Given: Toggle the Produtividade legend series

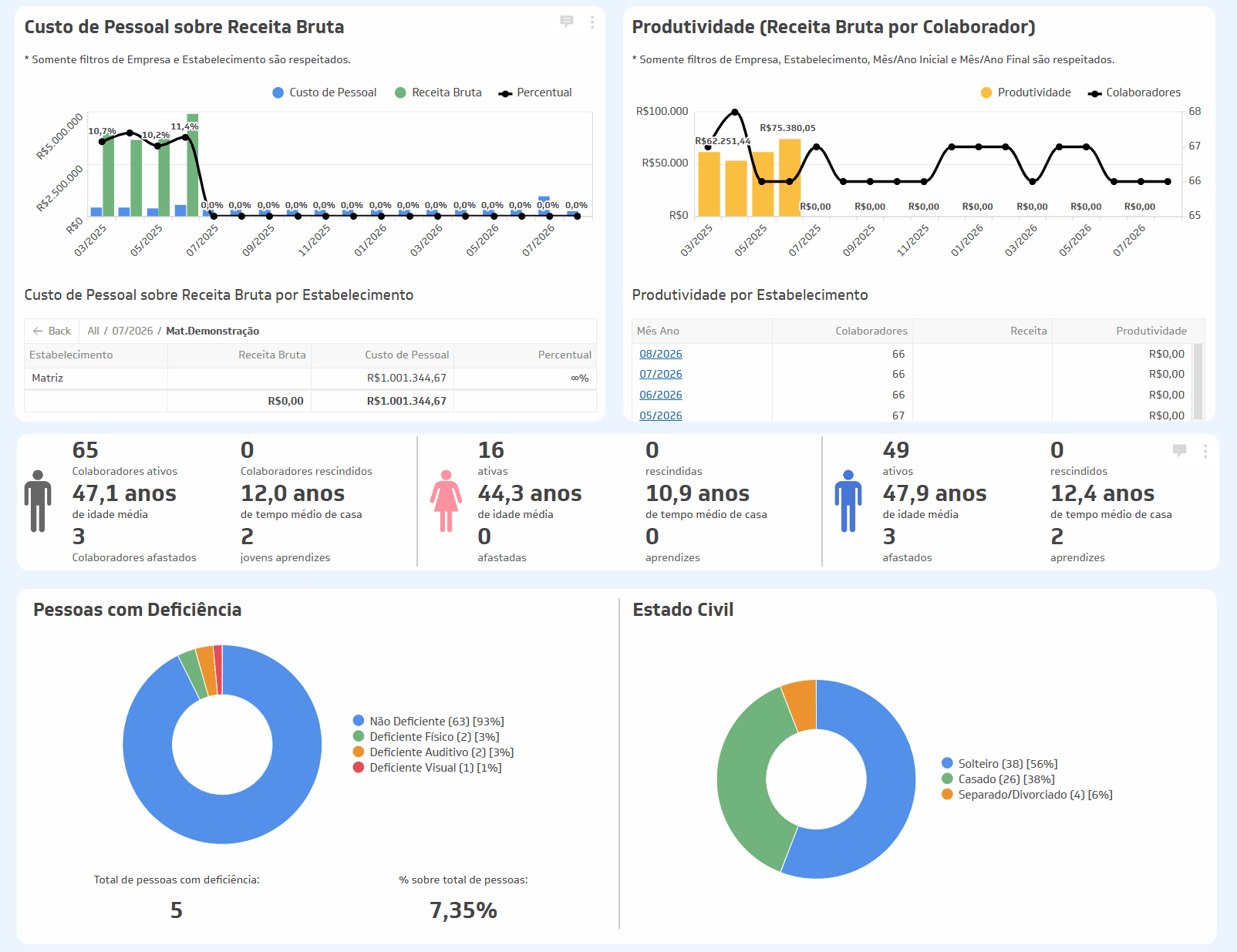Looking at the screenshot, I should click(1026, 93).
